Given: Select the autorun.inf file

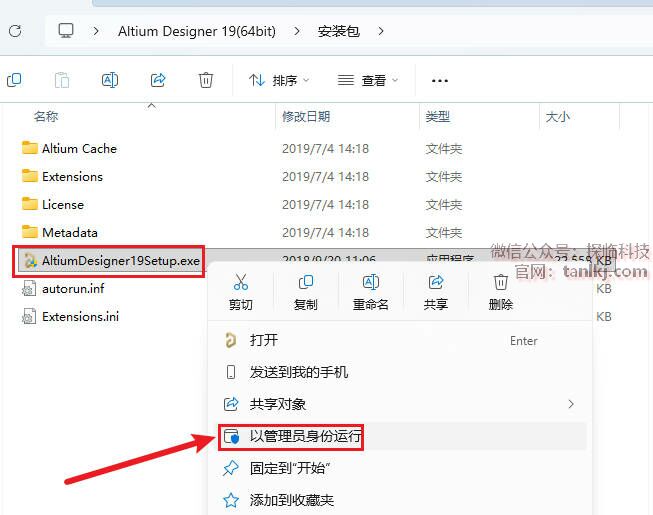Looking at the screenshot, I should tap(73, 289).
